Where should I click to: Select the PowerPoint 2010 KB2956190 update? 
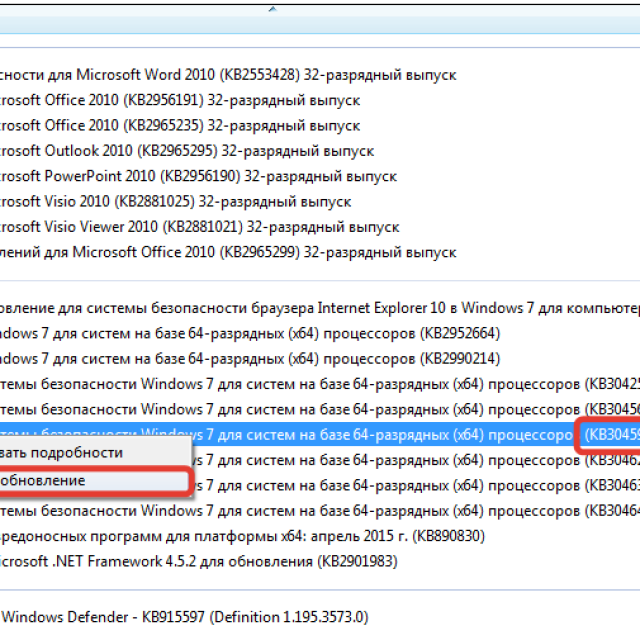tap(198, 176)
